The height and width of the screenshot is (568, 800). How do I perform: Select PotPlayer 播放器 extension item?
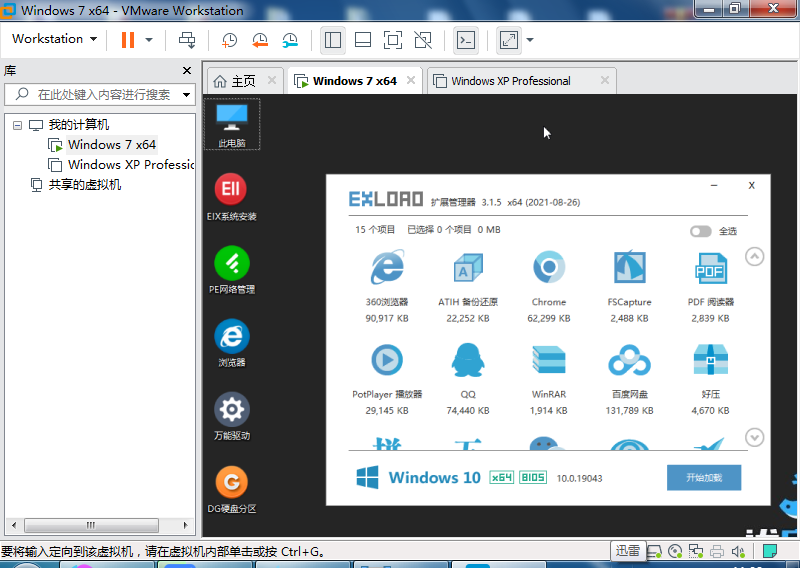tap(387, 379)
